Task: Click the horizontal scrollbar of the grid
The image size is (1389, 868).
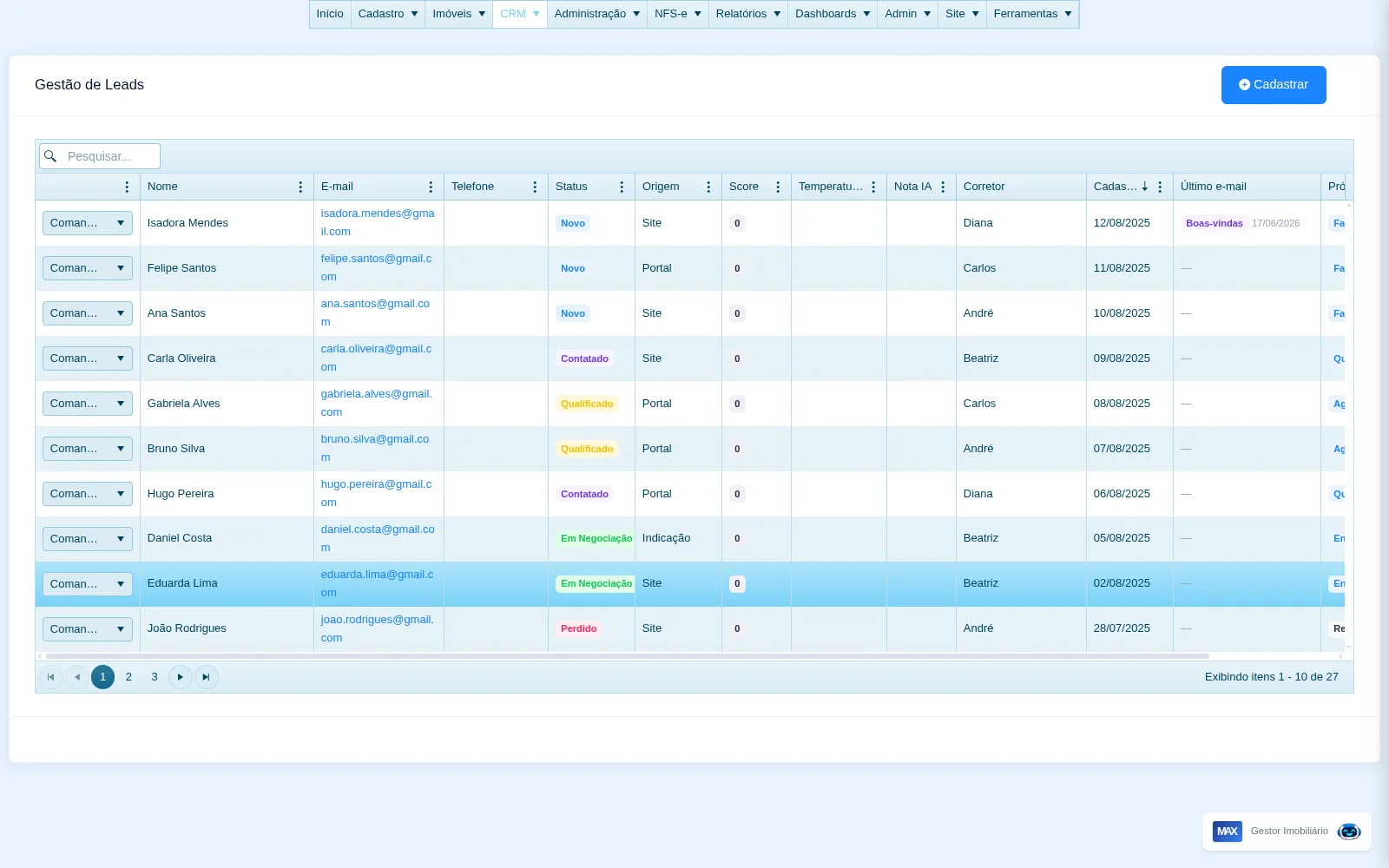Action: click(627, 656)
